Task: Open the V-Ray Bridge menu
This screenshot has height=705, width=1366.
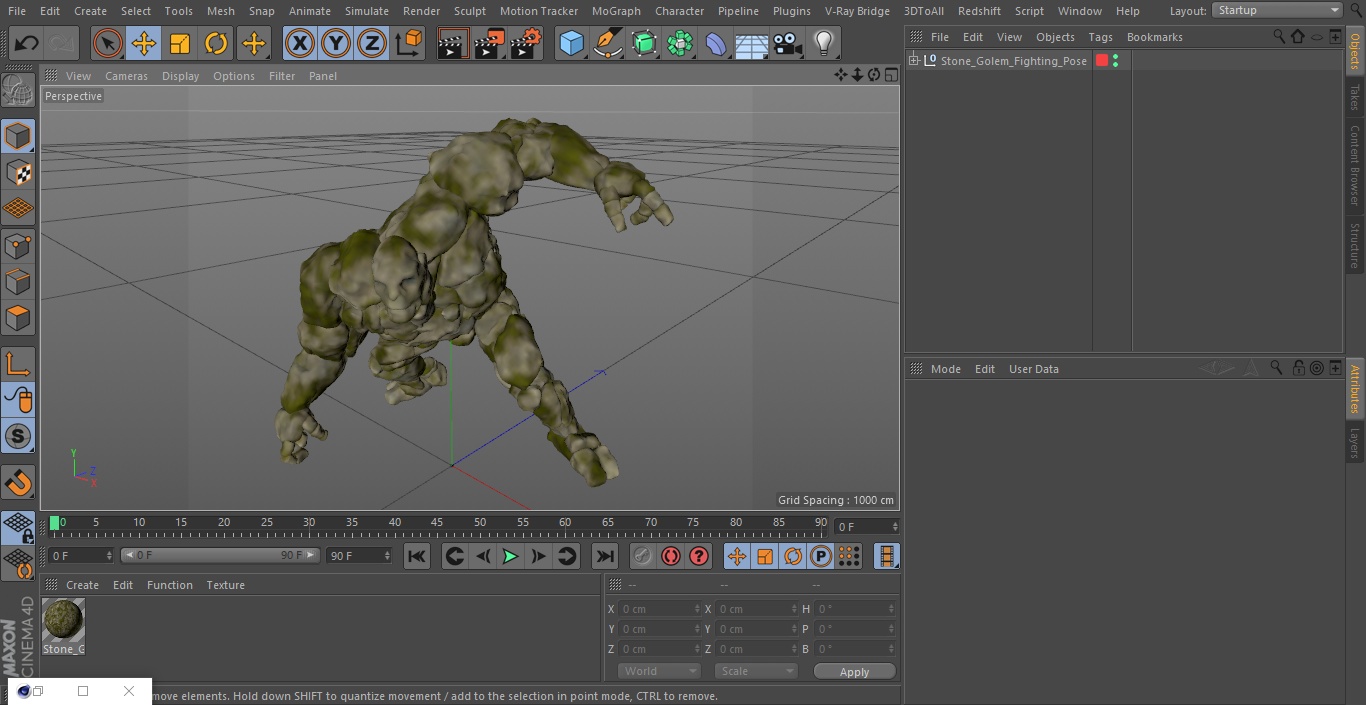Action: [x=857, y=11]
